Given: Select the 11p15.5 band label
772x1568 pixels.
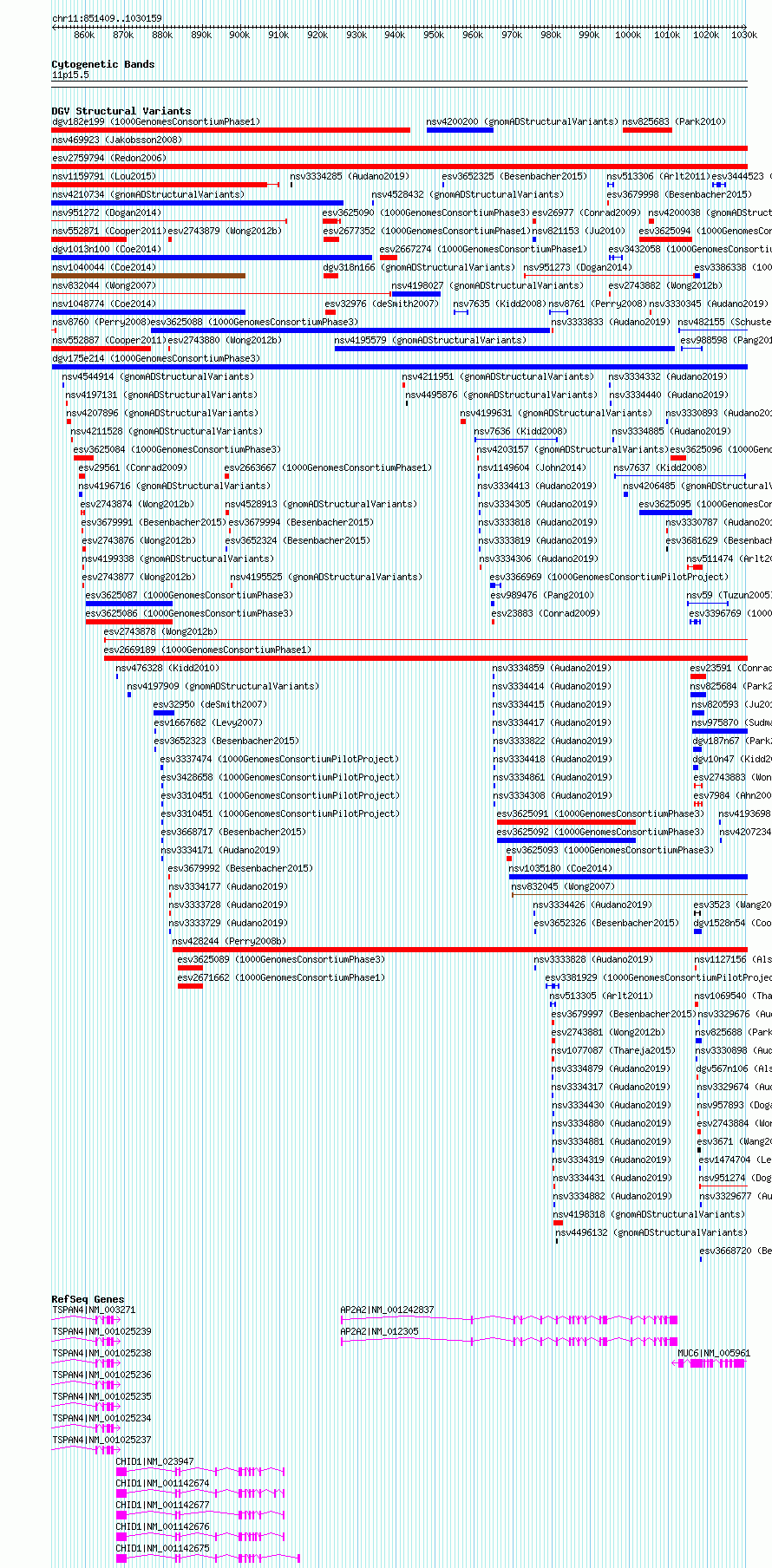Looking at the screenshot, I should [70, 75].
